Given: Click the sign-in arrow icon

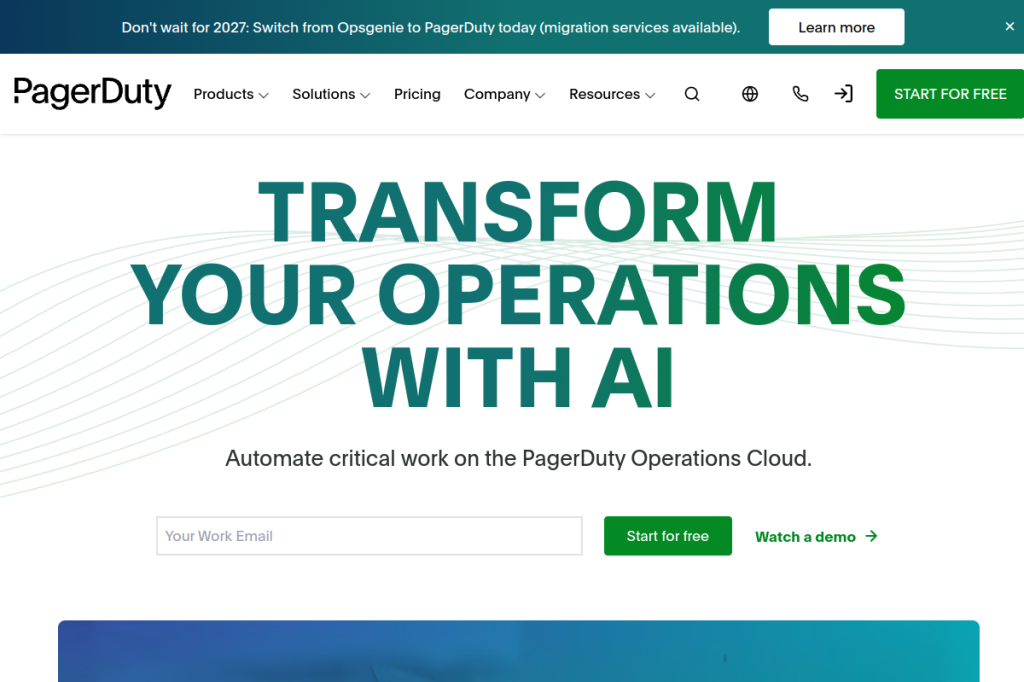Looking at the screenshot, I should [x=843, y=94].
